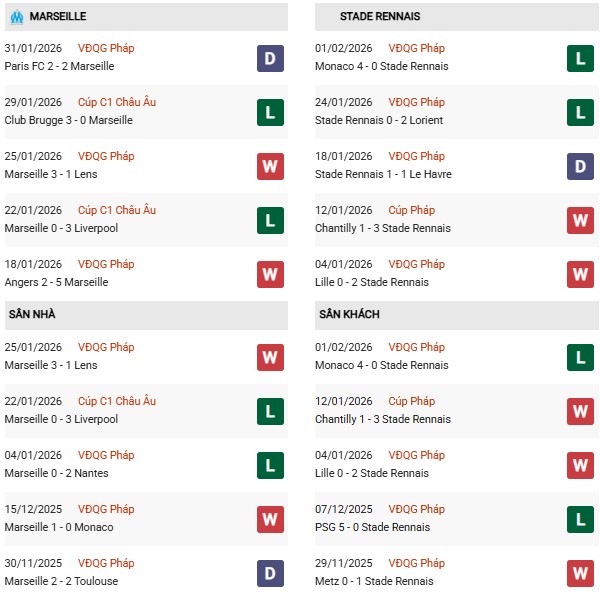The image size is (600, 595).
Task: Open the VĐQG Pháp link dated 07/12/2025
Action: point(418,509)
